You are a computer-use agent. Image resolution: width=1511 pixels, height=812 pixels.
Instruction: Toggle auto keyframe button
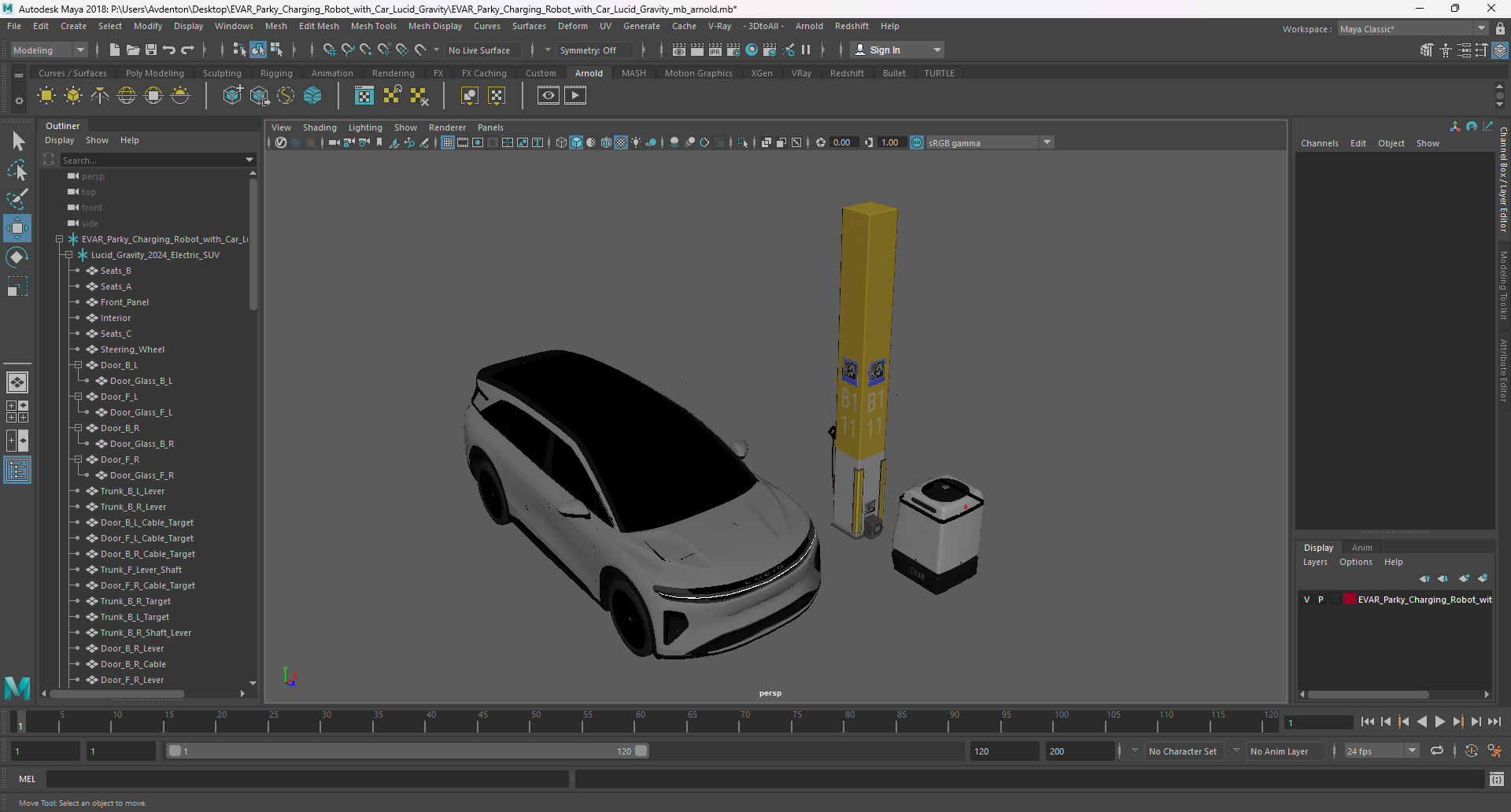tap(1472, 751)
